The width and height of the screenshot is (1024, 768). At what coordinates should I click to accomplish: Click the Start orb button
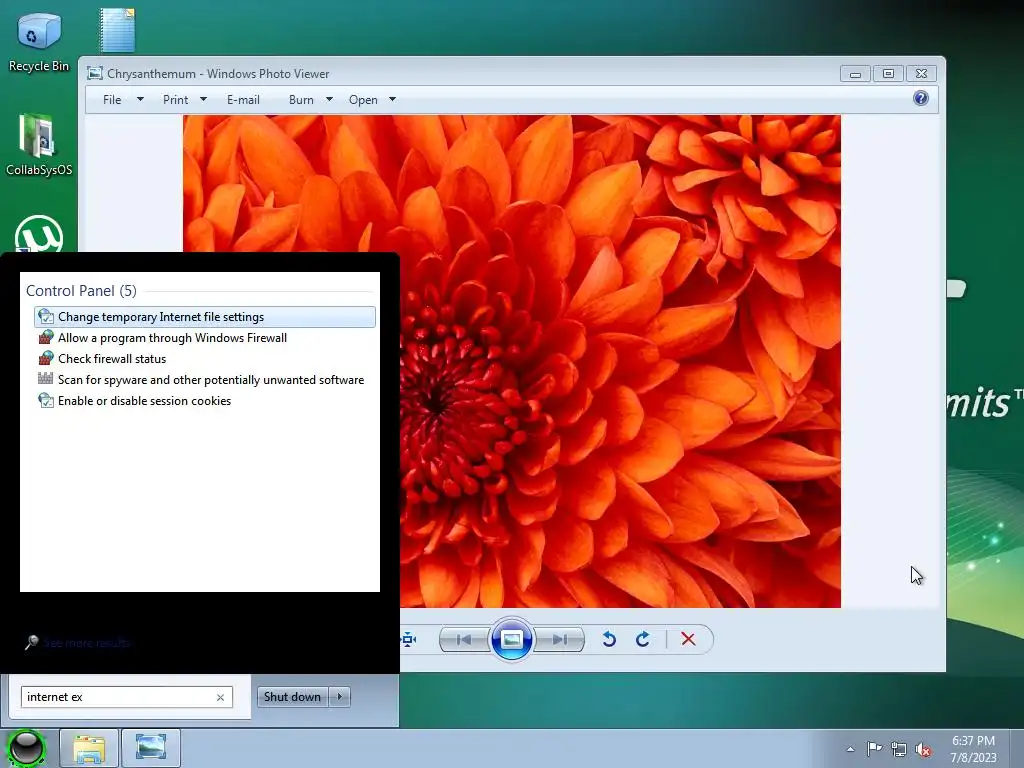27,748
